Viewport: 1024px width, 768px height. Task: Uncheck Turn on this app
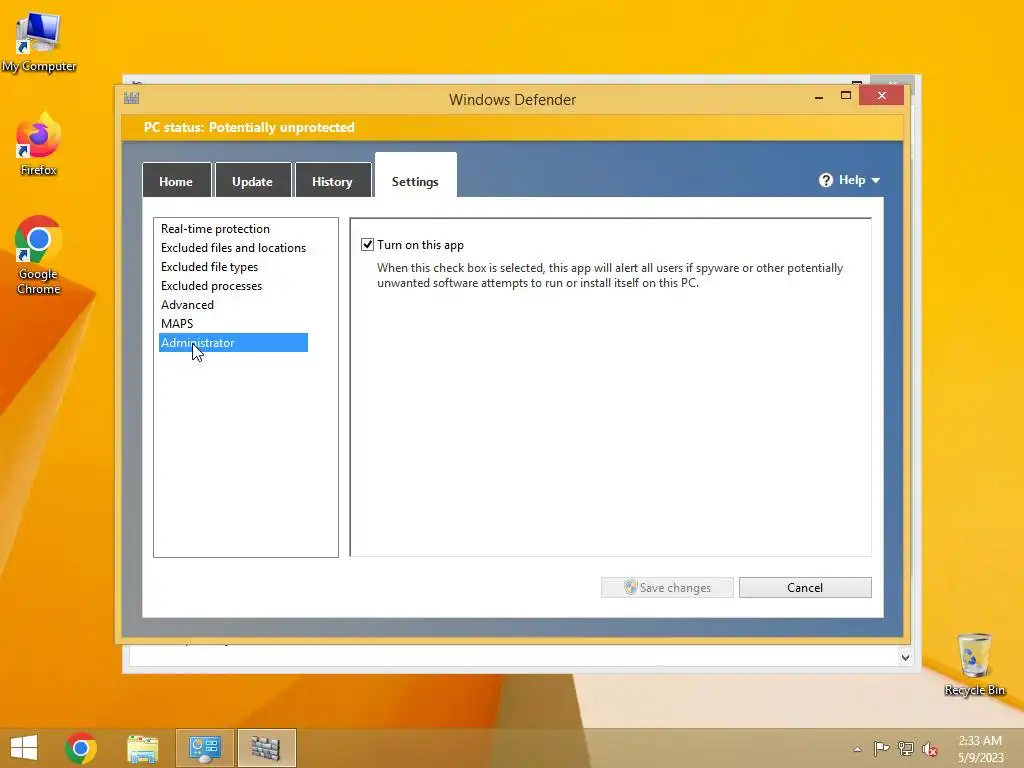(368, 245)
